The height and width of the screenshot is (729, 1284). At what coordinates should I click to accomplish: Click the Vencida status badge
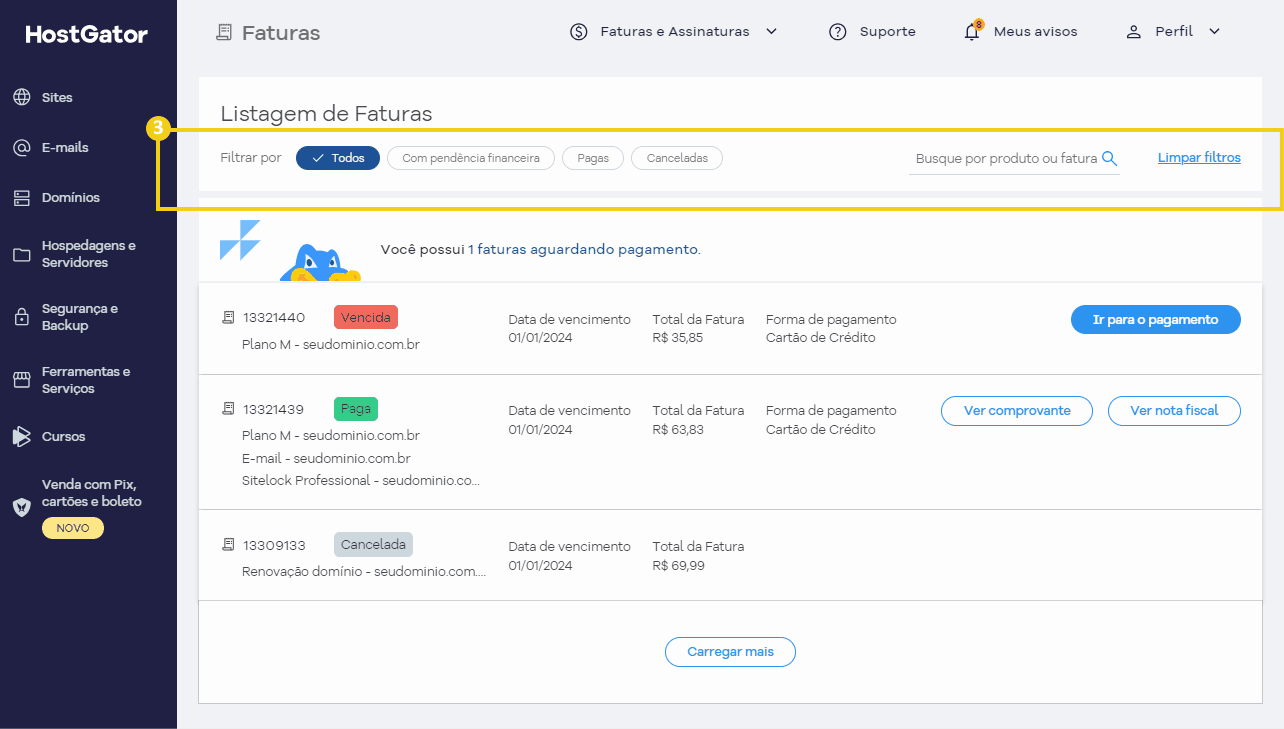click(x=366, y=317)
